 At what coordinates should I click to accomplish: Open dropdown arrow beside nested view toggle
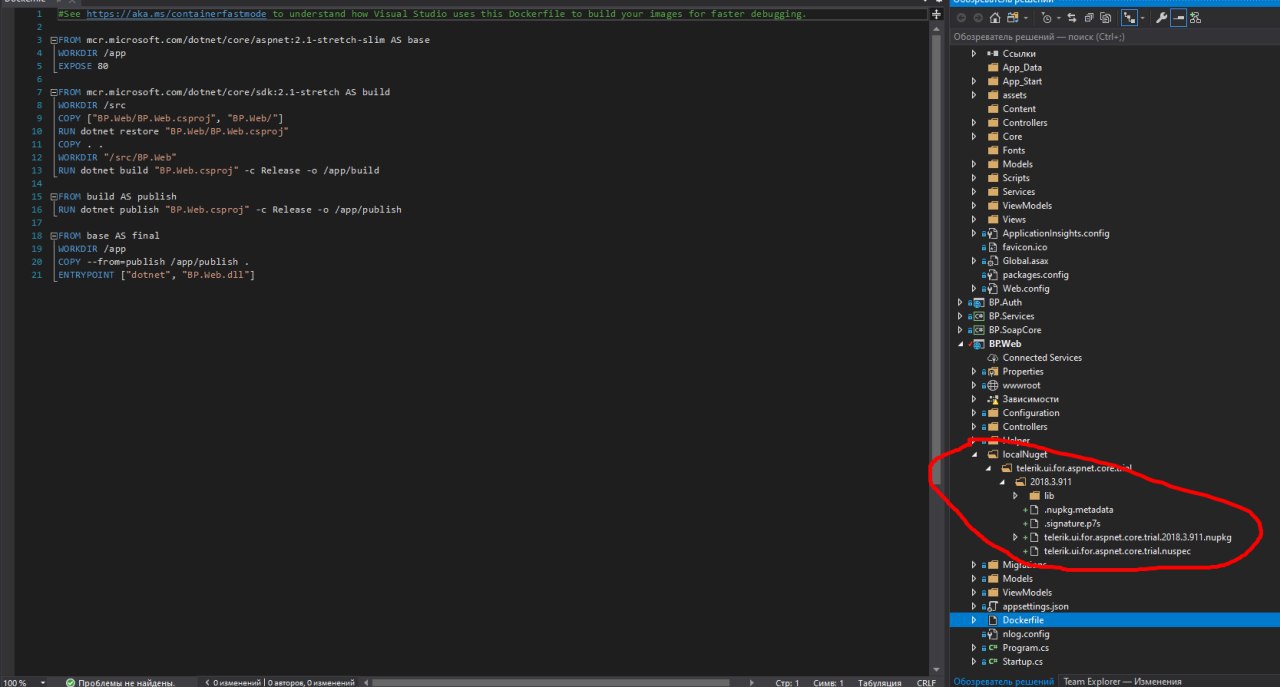pyautogui.click(x=1142, y=18)
